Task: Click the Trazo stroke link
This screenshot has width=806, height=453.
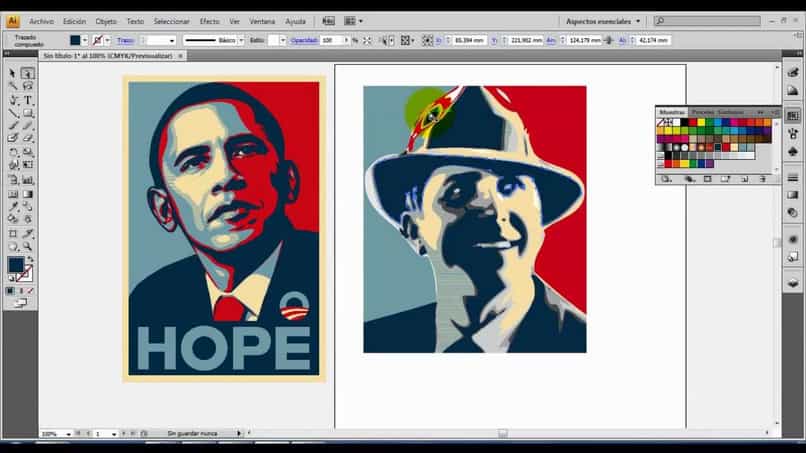Action: pos(125,40)
